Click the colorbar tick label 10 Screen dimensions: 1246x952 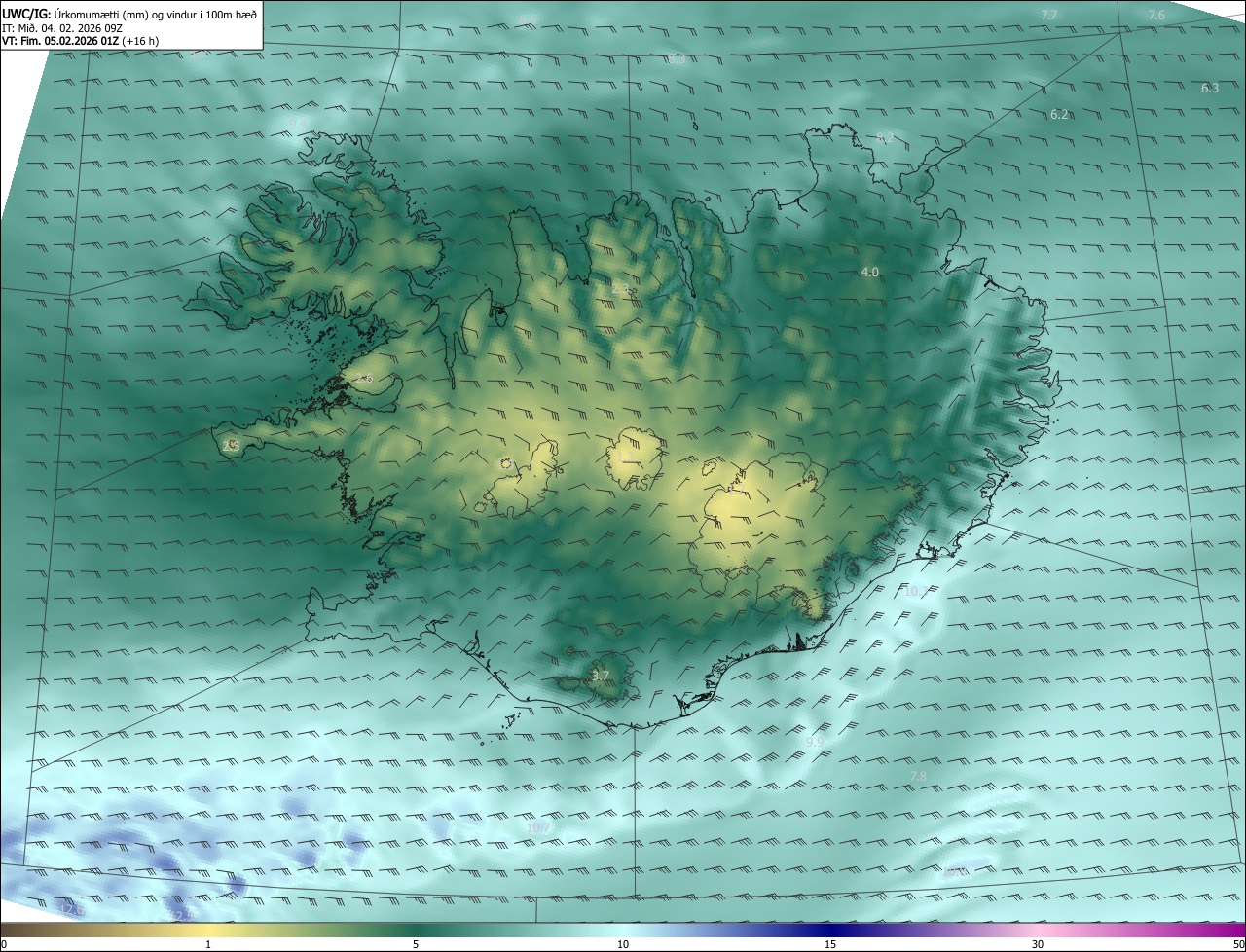pos(623,945)
